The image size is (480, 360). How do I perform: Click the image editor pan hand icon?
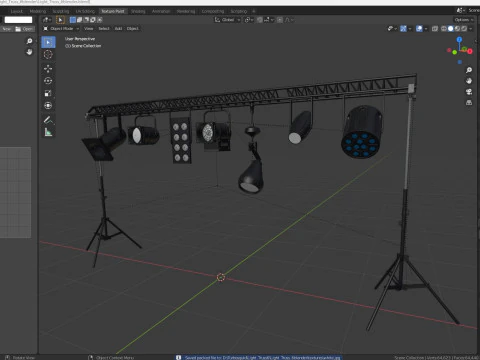pos(29,52)
